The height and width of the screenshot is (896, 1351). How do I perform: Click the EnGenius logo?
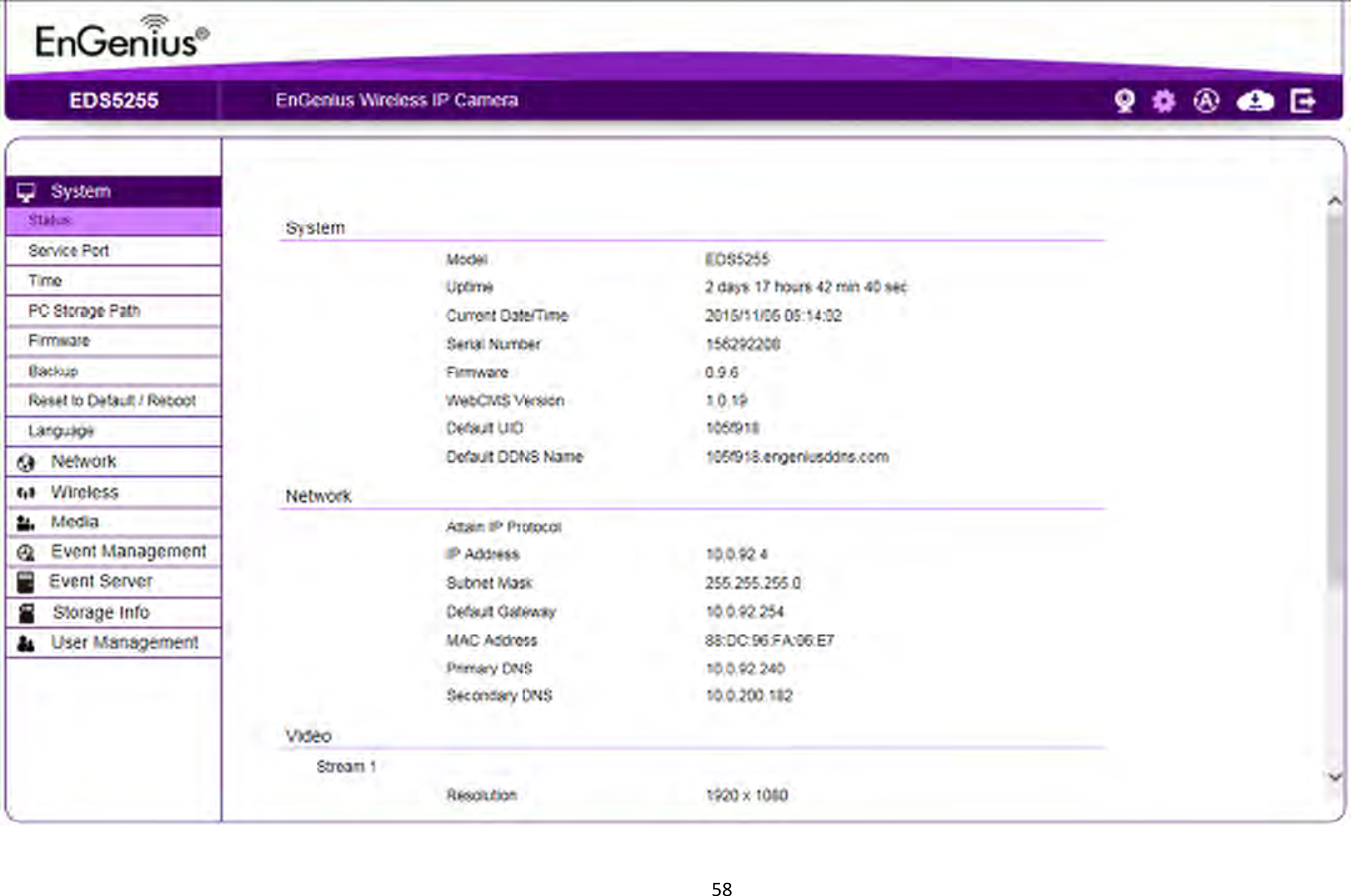[x=121, y=38]
